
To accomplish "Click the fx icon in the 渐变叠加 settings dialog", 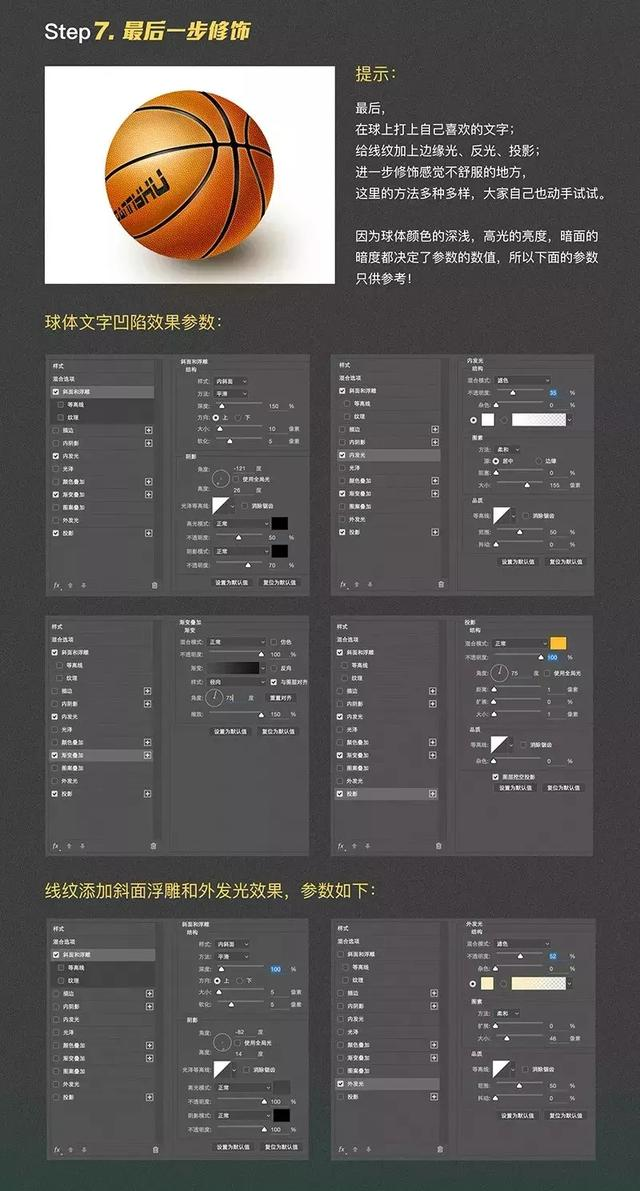I will 55,845.
